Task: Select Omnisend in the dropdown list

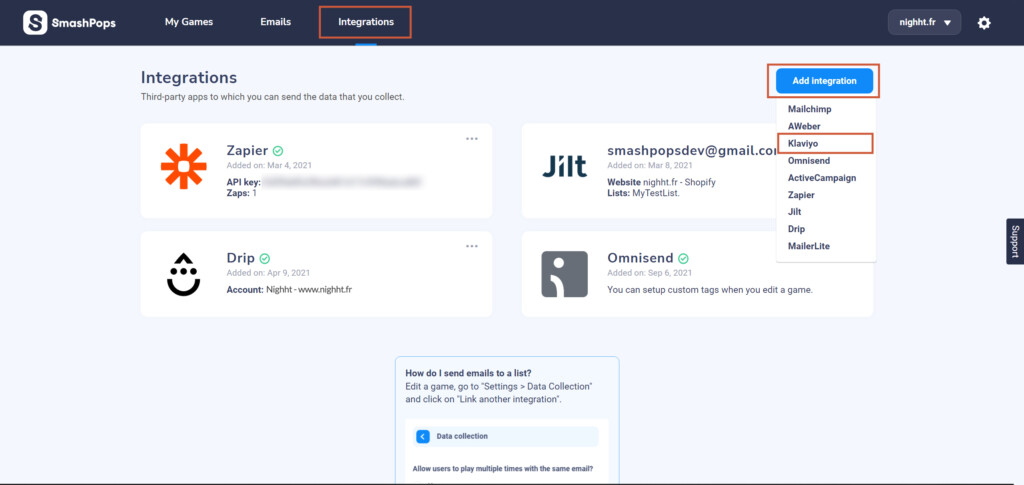Action: point(808,161)
